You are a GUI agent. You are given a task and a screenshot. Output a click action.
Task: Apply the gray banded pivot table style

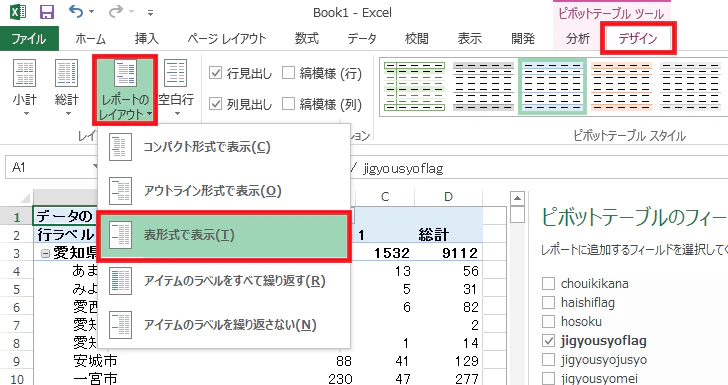pos(483,86)
